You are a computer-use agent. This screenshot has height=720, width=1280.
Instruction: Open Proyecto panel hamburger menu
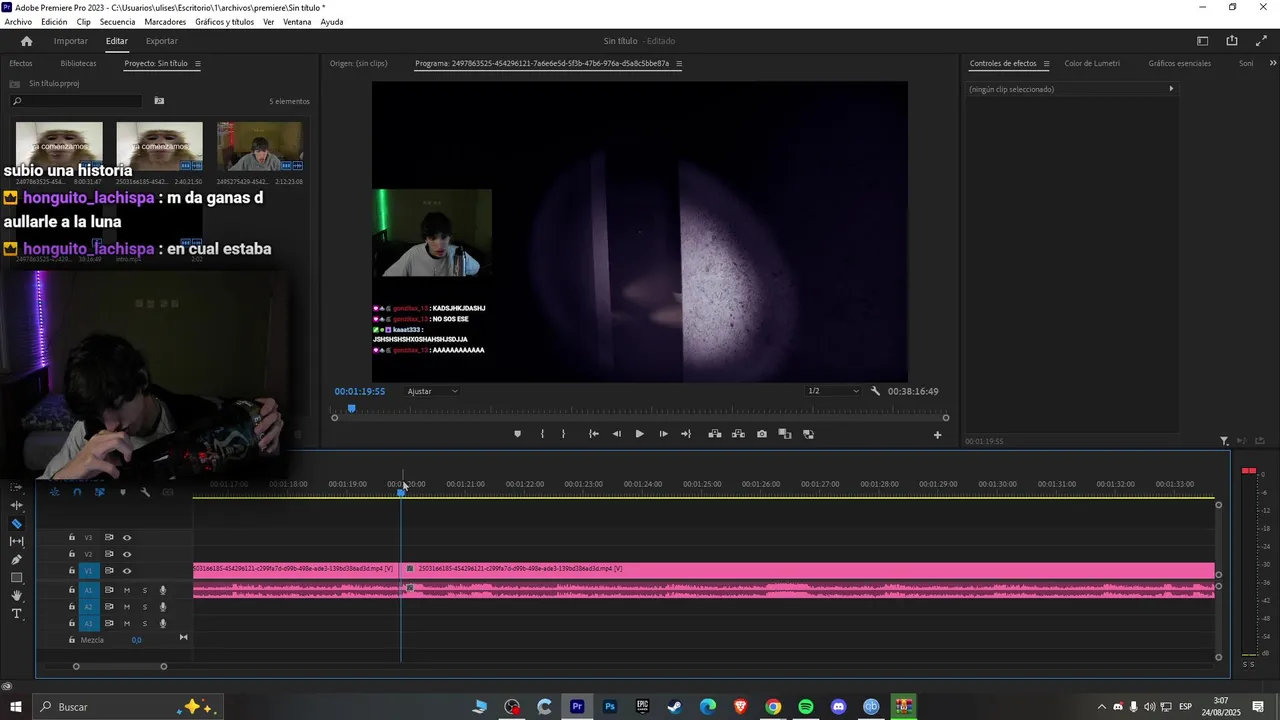click(197, 64)
